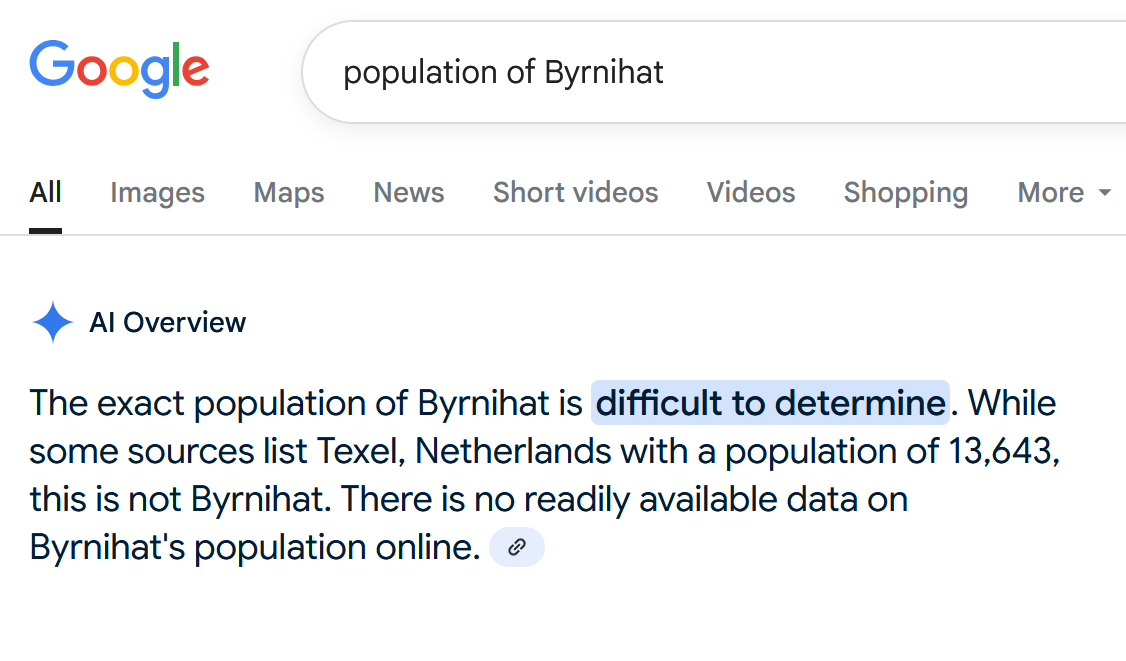
Task: Click the AI Overview sparkle icon
Action: (x=53, y=323)
